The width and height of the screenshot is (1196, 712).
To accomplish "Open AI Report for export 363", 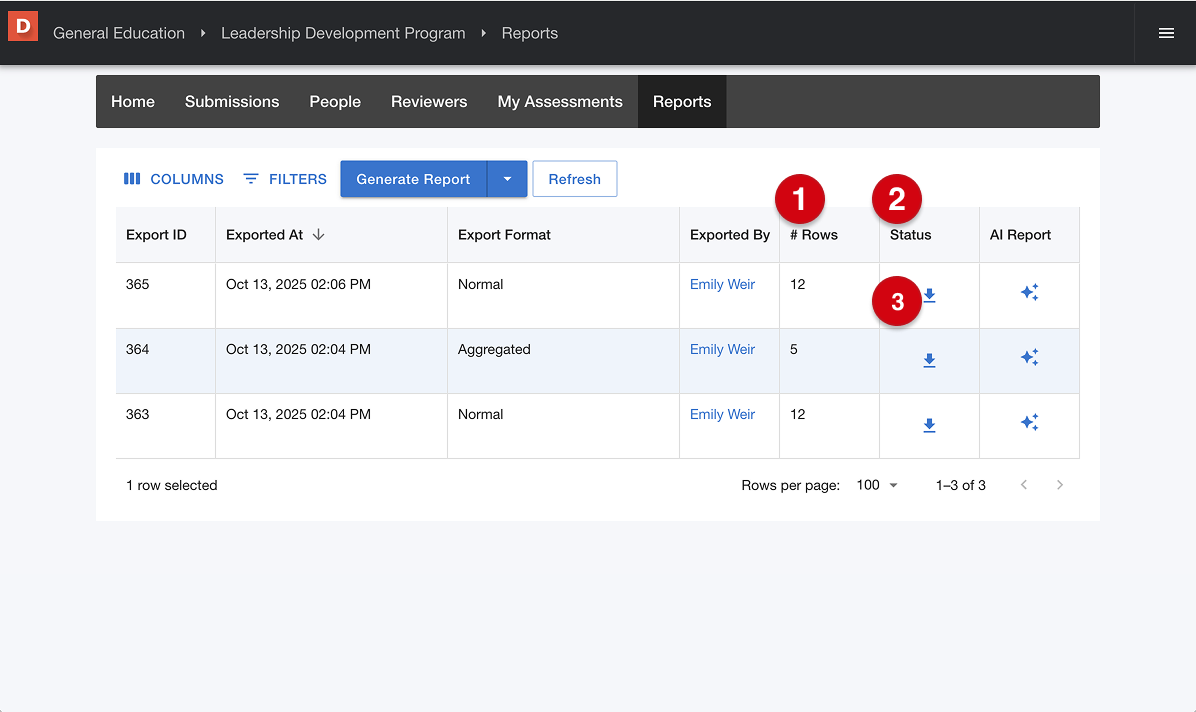I will (x=1029, y=422).
